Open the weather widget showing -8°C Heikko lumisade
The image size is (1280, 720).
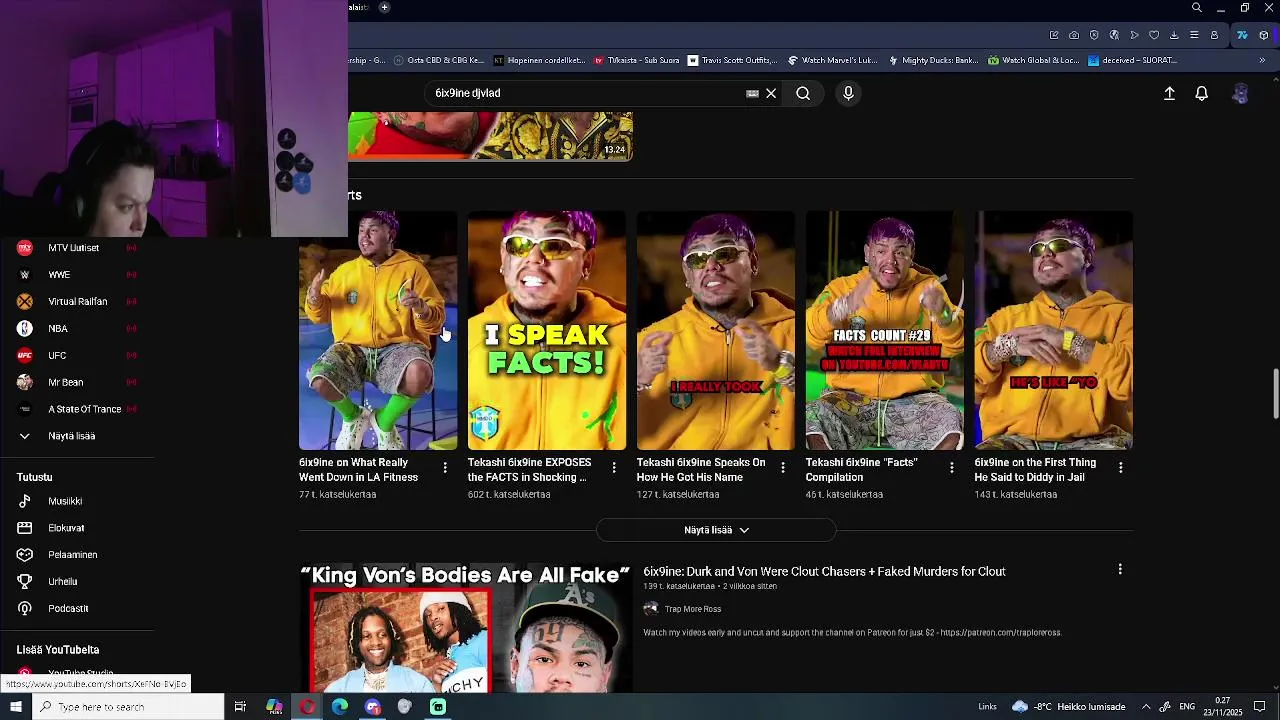click(1068, 707)
